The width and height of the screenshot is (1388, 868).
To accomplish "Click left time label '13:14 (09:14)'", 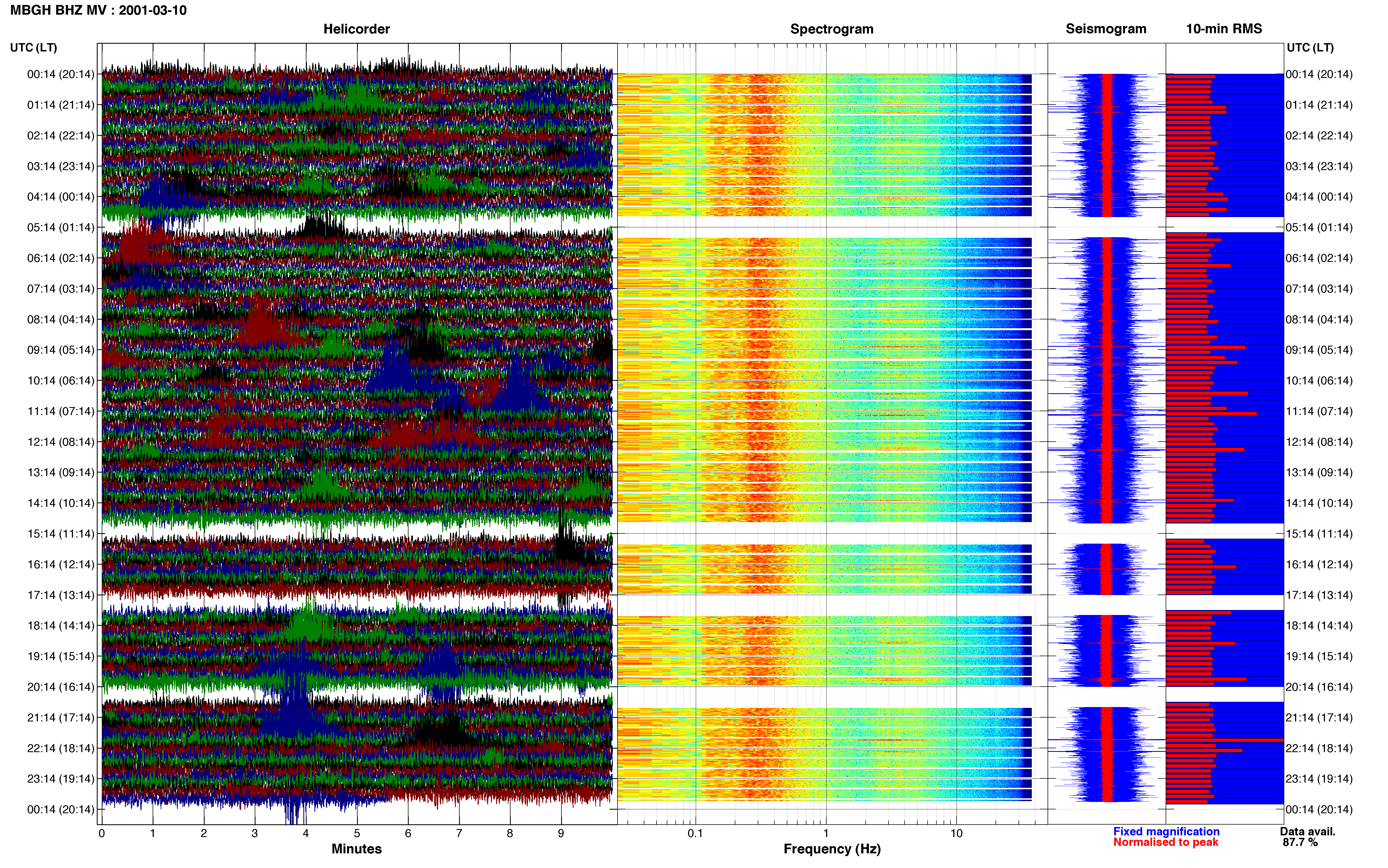I will pos(61,473).
